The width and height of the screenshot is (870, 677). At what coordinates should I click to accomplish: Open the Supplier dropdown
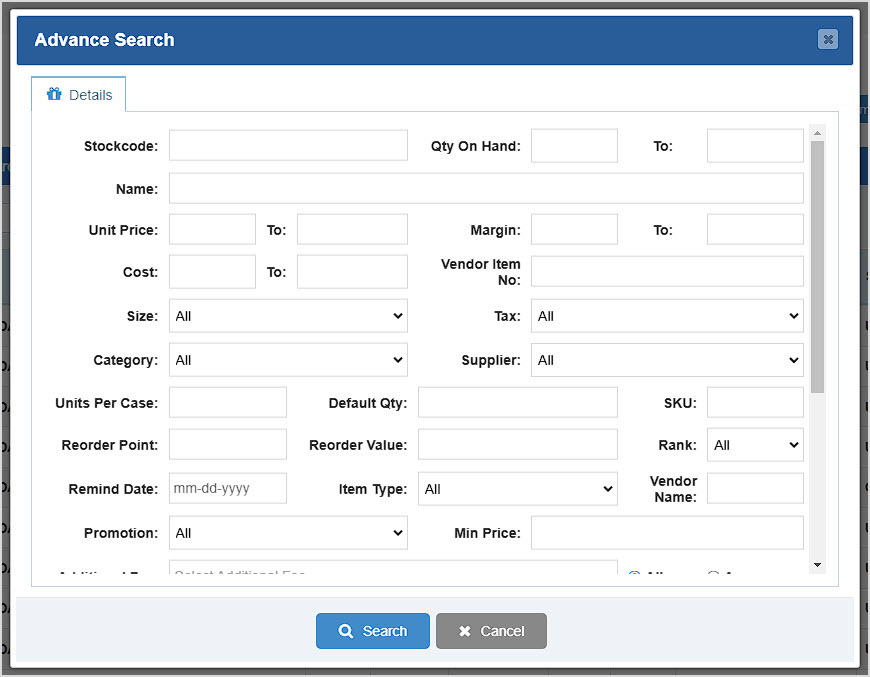(666, 358)
